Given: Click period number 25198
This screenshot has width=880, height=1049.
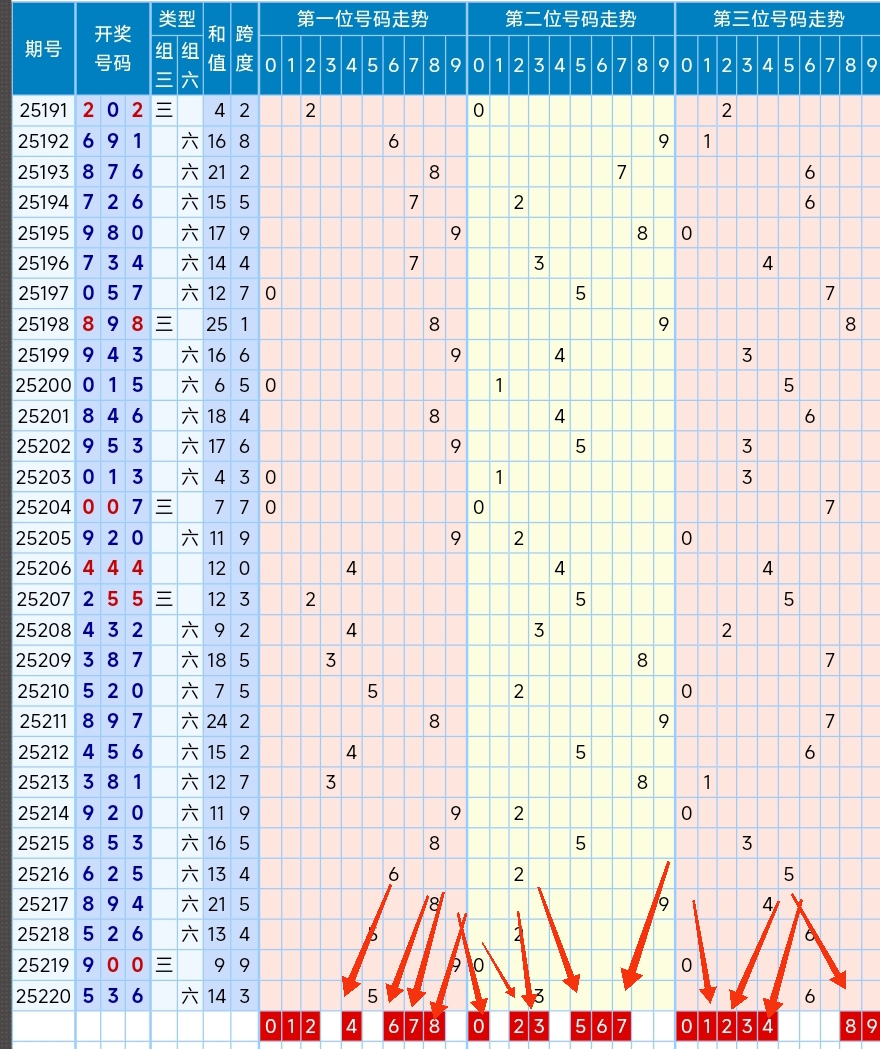Looking at the screenshot, I should pyautogui.click(x=43, y=324).
